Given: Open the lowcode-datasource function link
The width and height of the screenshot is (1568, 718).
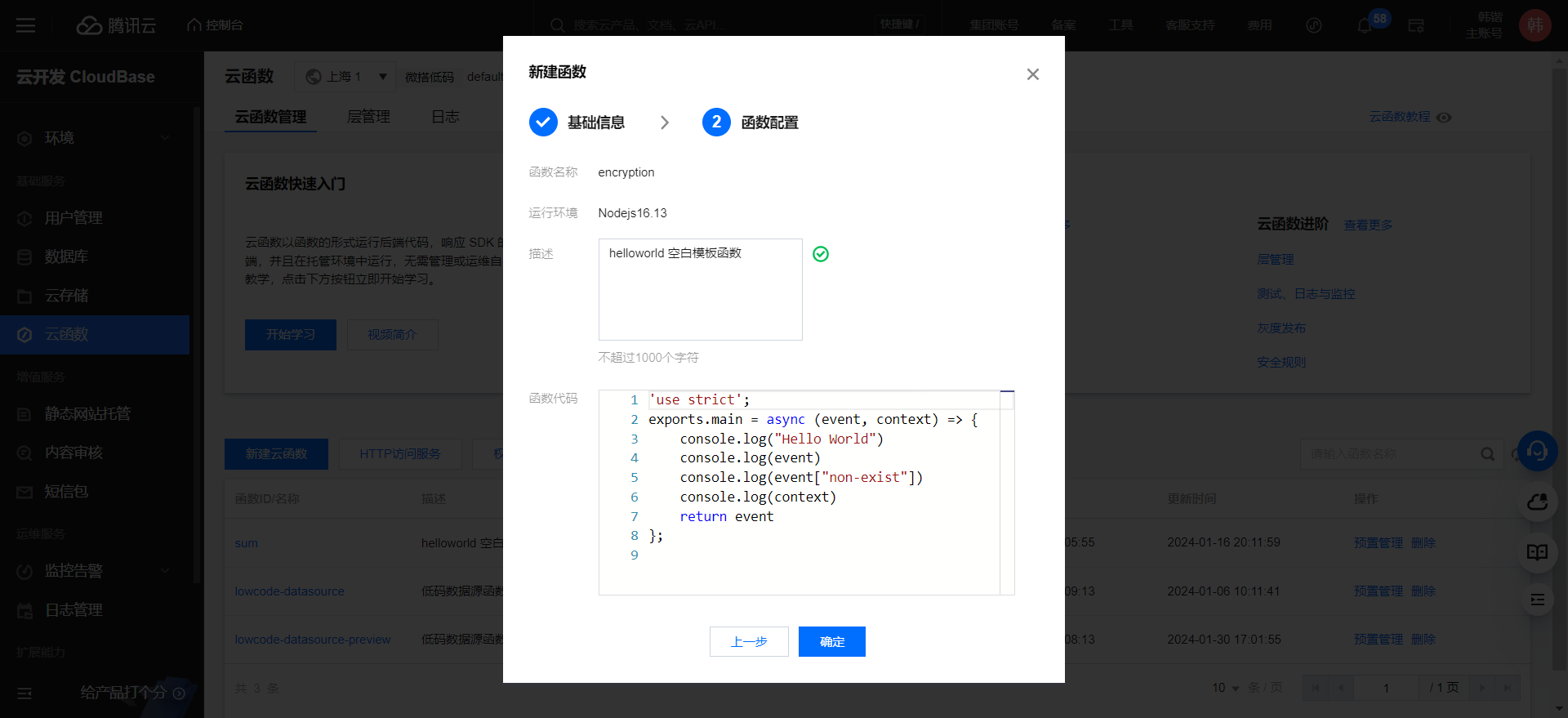Looking at the screenshot, I should tap(290, 591).
